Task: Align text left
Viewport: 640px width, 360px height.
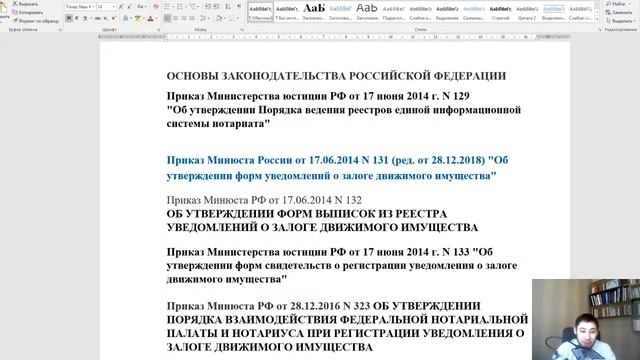Action: point(167,18)
